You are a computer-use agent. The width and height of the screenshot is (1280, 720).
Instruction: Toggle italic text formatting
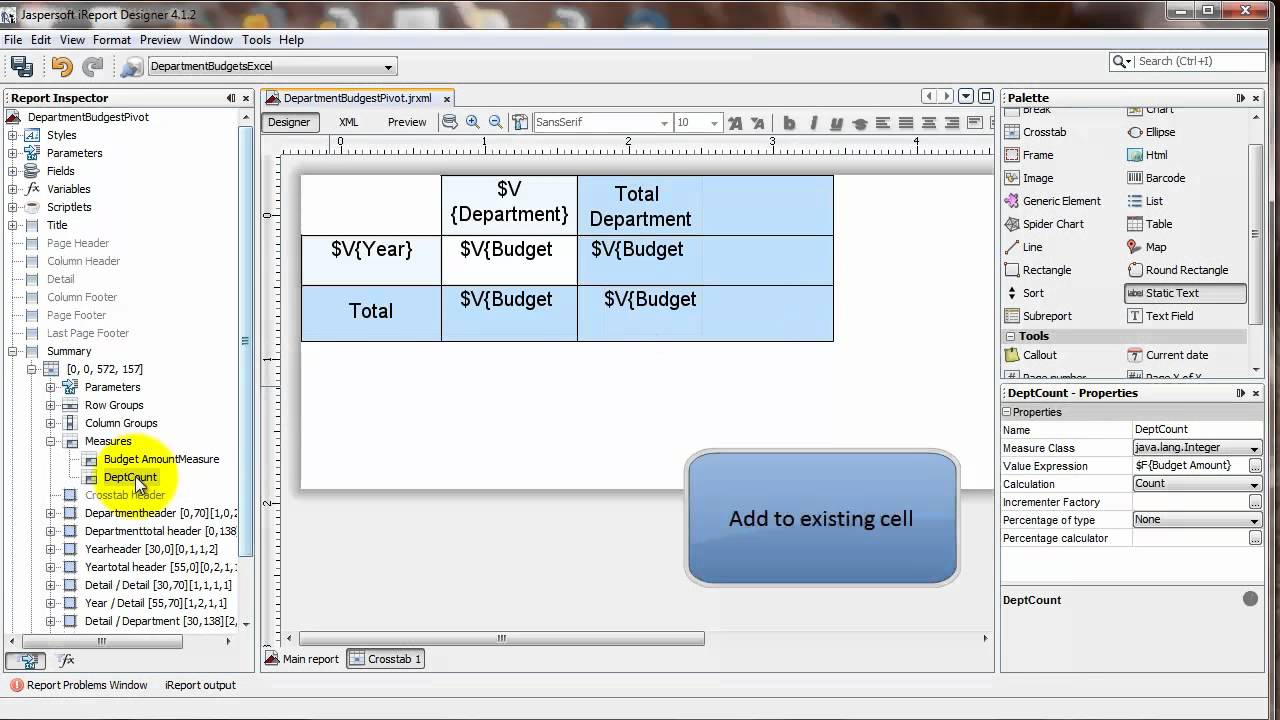[x=813, y=123]
